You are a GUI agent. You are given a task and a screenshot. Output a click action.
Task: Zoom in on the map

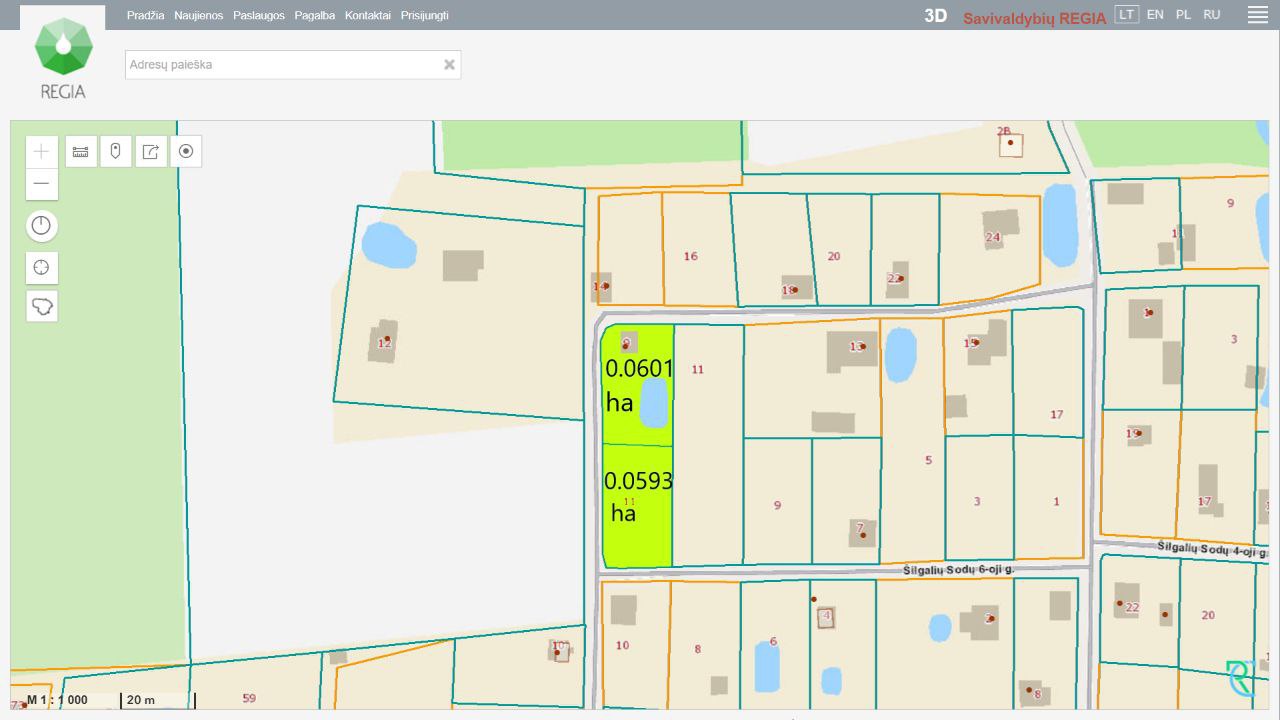(41, 152)
